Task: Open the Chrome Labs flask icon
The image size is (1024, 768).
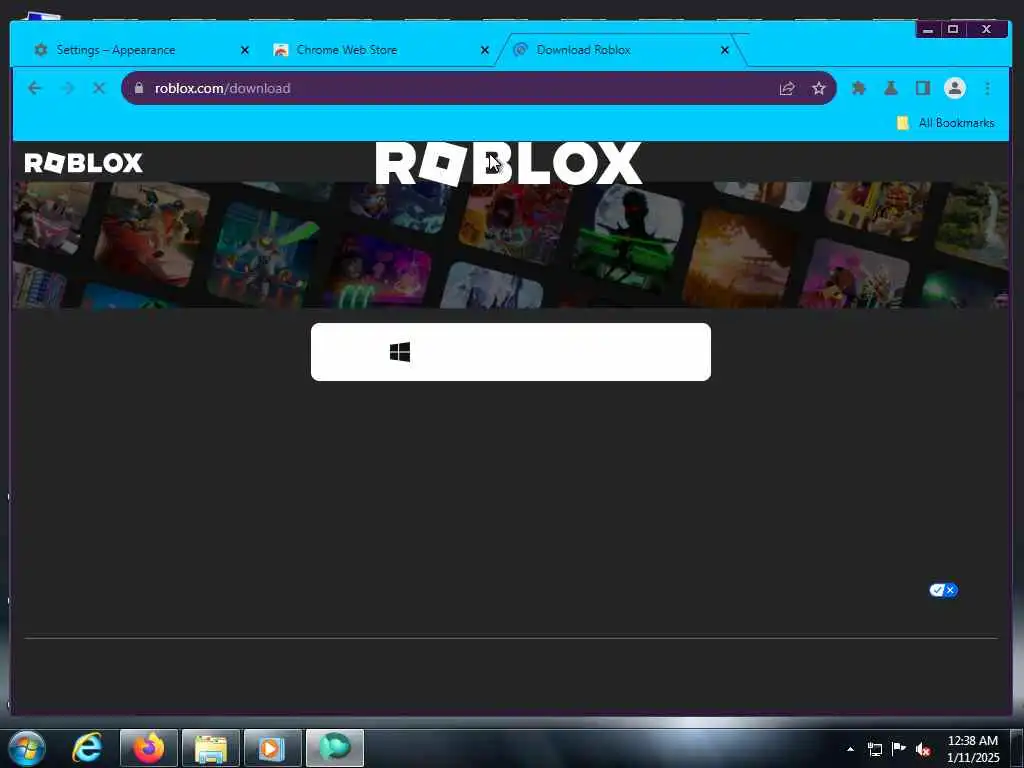Action: pos(890,88)
